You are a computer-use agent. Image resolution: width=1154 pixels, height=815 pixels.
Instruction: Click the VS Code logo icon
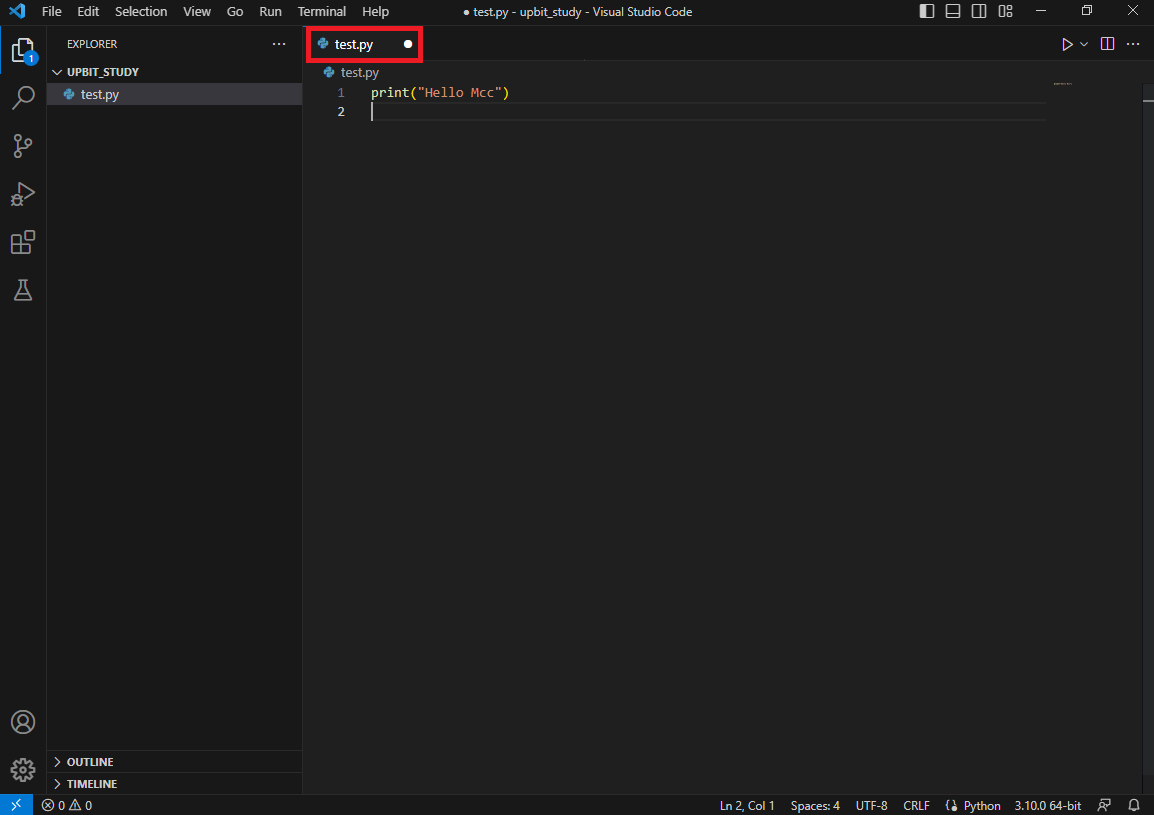[16, 11]
